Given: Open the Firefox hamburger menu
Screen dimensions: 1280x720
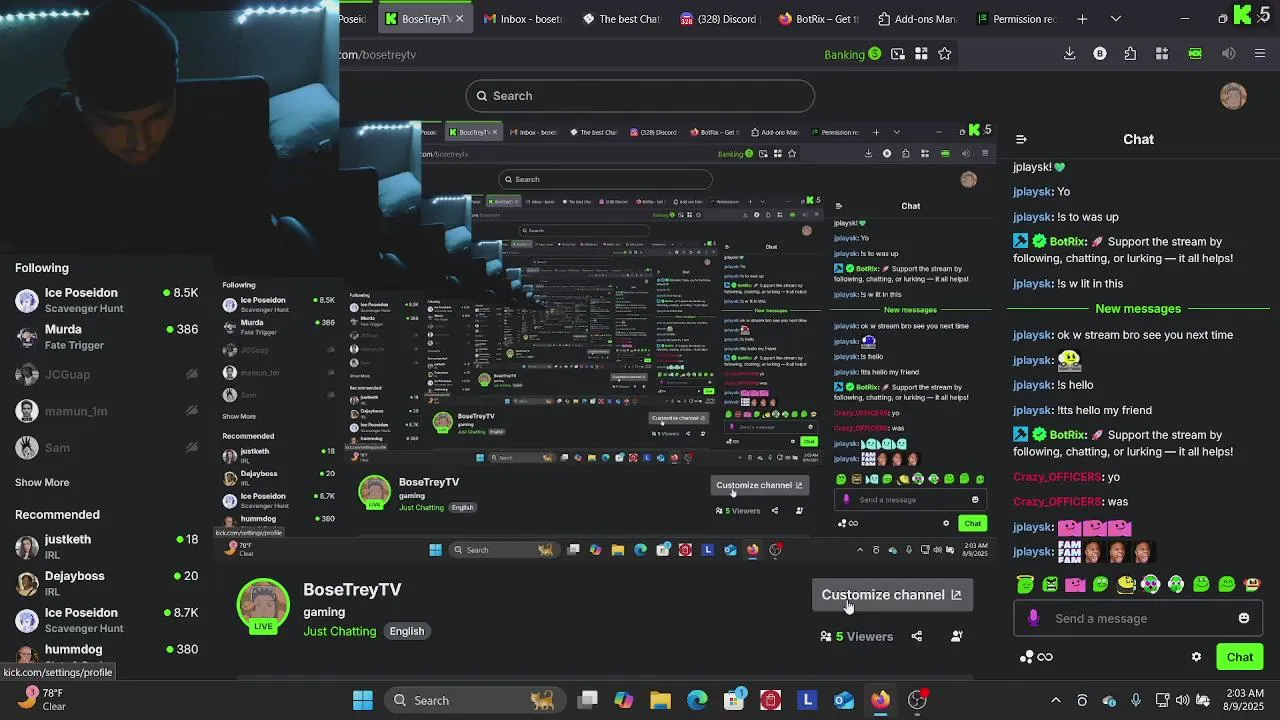Looking at the screenshot, I should (1259, 54).
